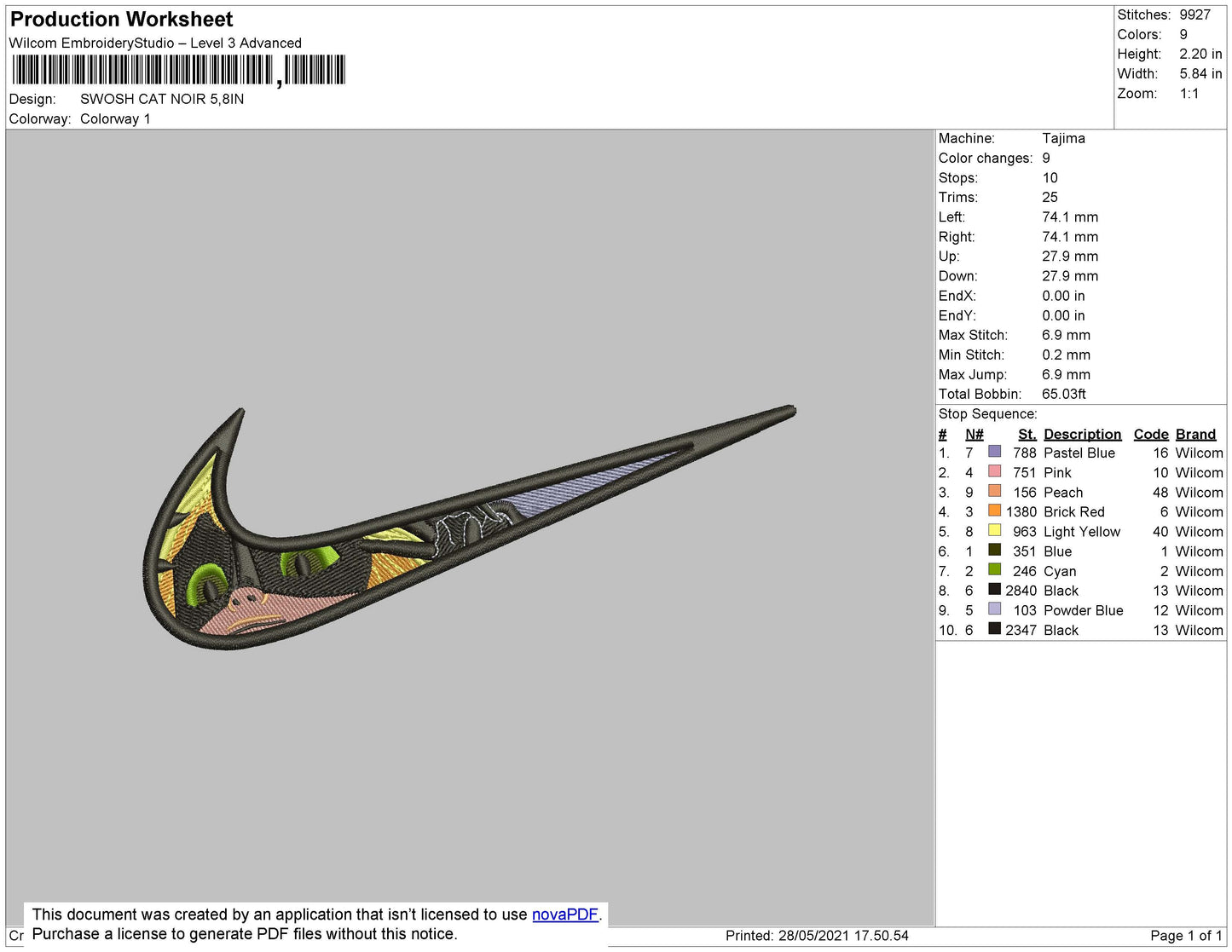Click the 'Light Yellow' description text
This screenshot has width=1232, height=952.
click(1082, 531)
